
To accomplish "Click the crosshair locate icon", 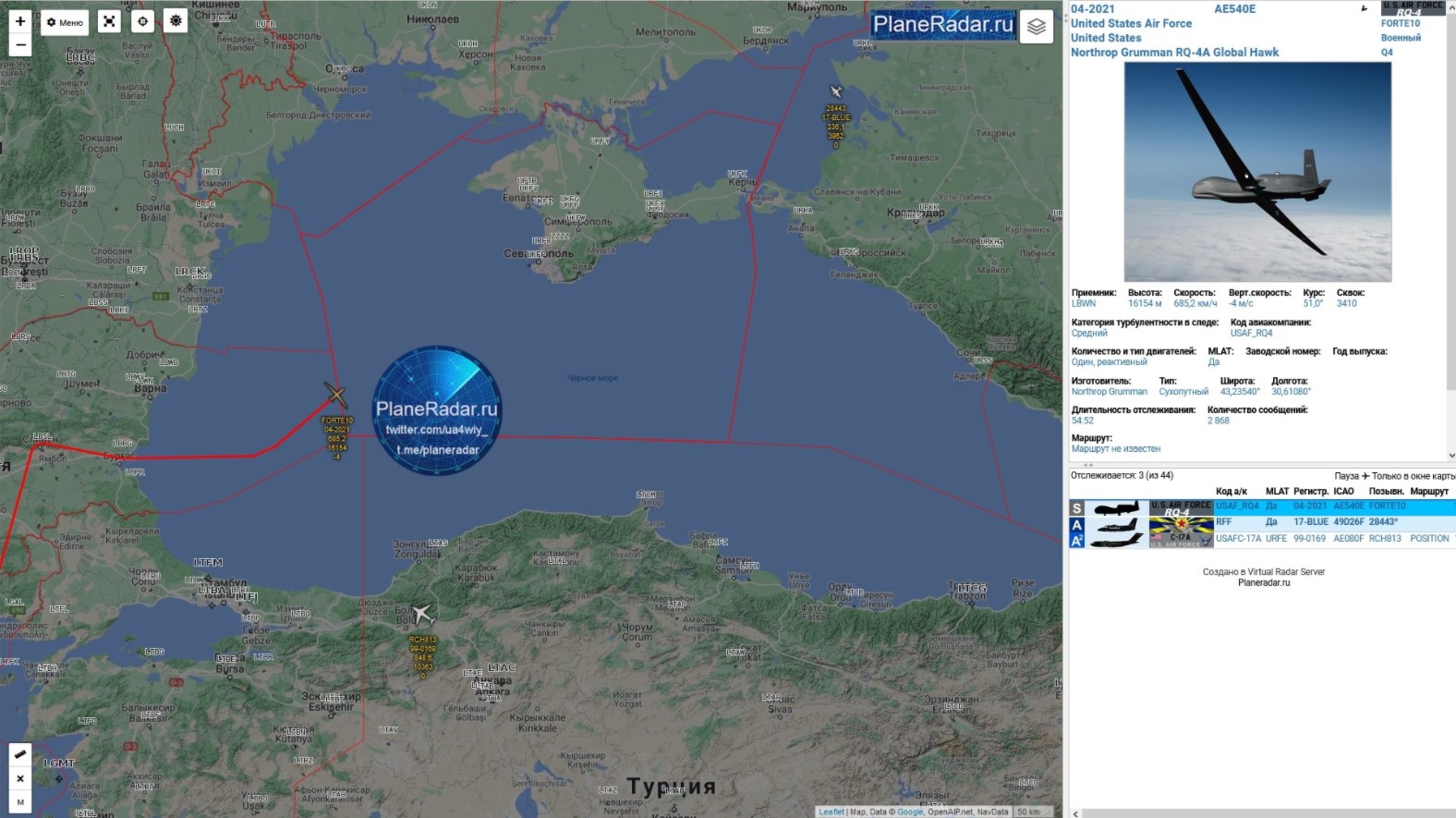I will coord(142,21).
